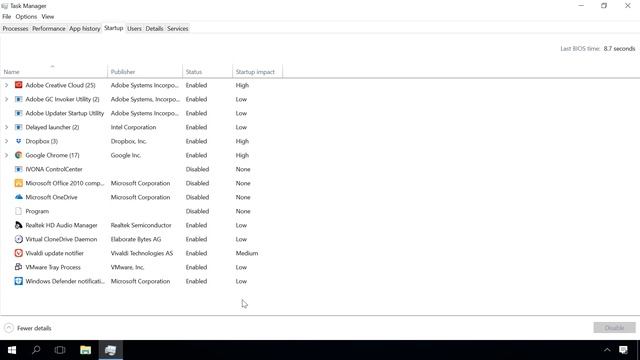The height and width of the screenshot is (360, 640).
Task: Click Realtek Semiconductor publisher cell
Action: coord(141,225)
